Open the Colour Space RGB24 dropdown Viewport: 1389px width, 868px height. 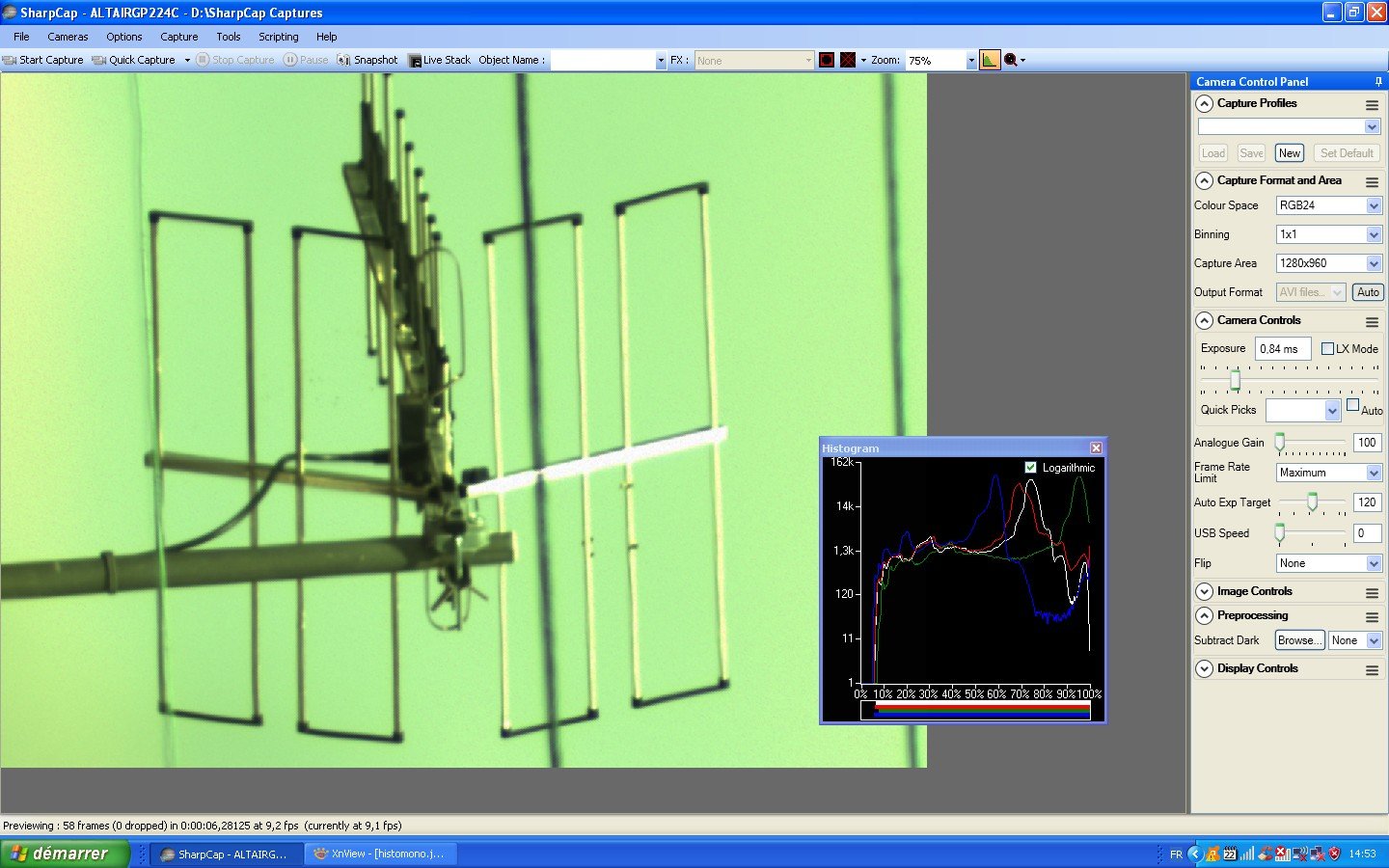[x=1374, y=205]
